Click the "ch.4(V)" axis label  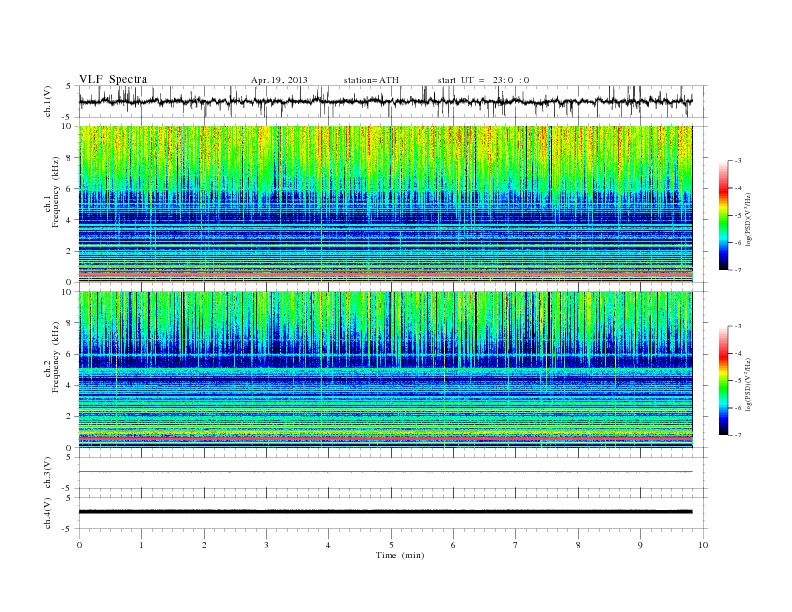coord(47,513)
